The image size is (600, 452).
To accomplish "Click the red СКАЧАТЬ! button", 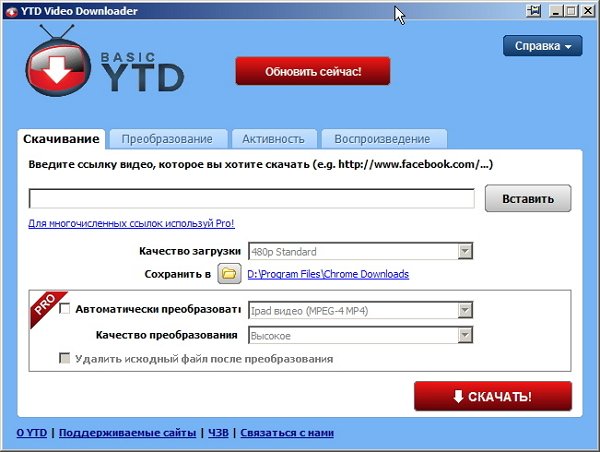I will (x=493, y=396).
